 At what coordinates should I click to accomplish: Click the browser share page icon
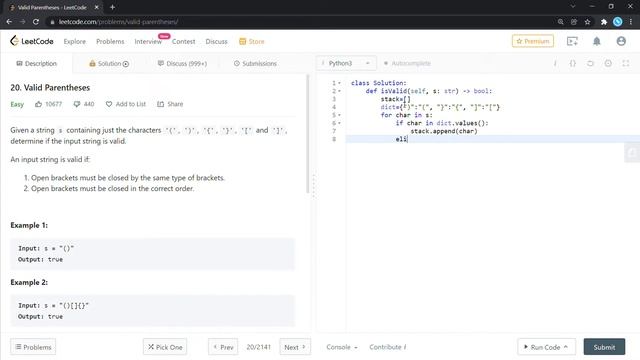(574, 22)
